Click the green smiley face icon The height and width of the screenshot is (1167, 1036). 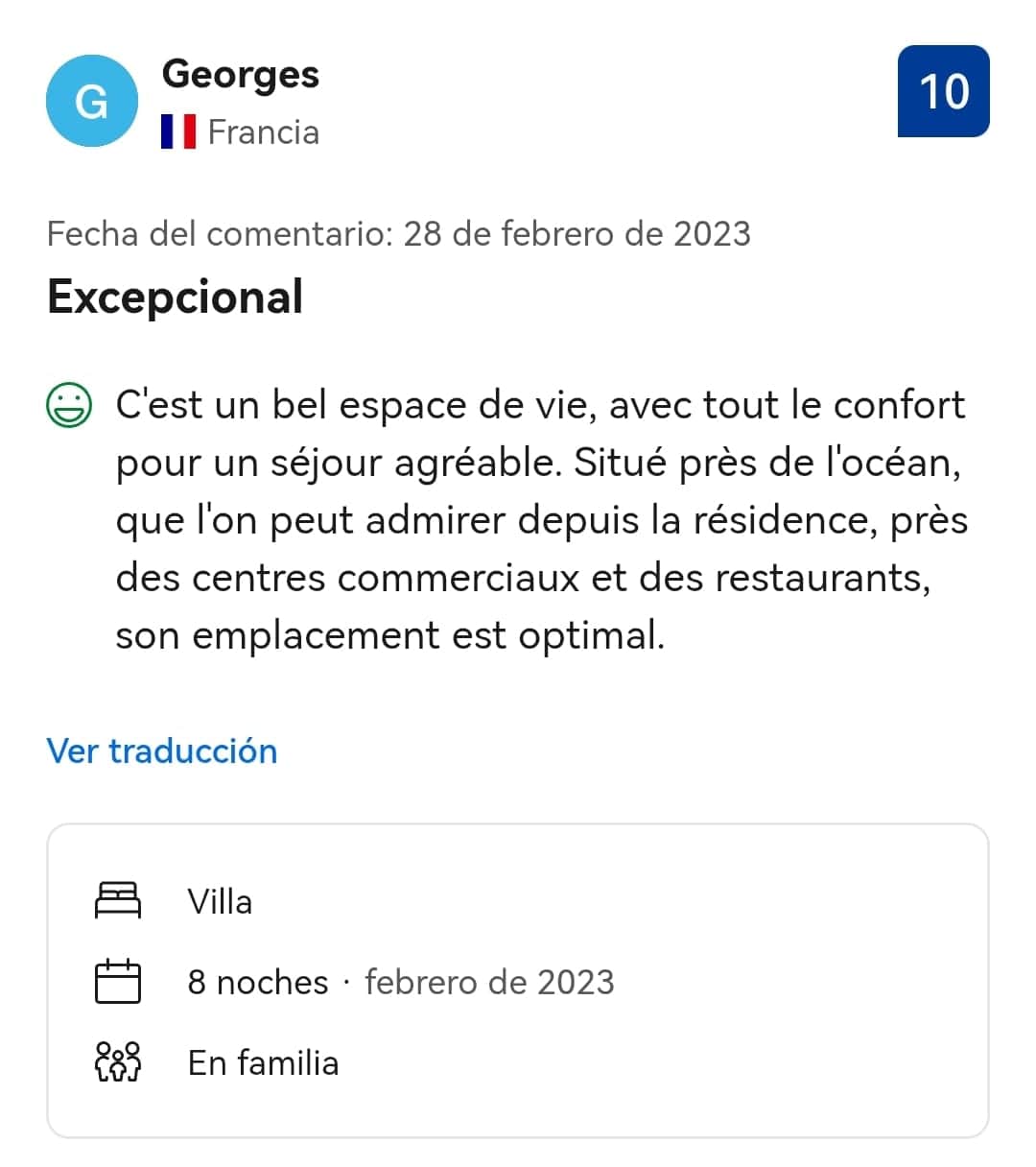(x=70, y=405)
